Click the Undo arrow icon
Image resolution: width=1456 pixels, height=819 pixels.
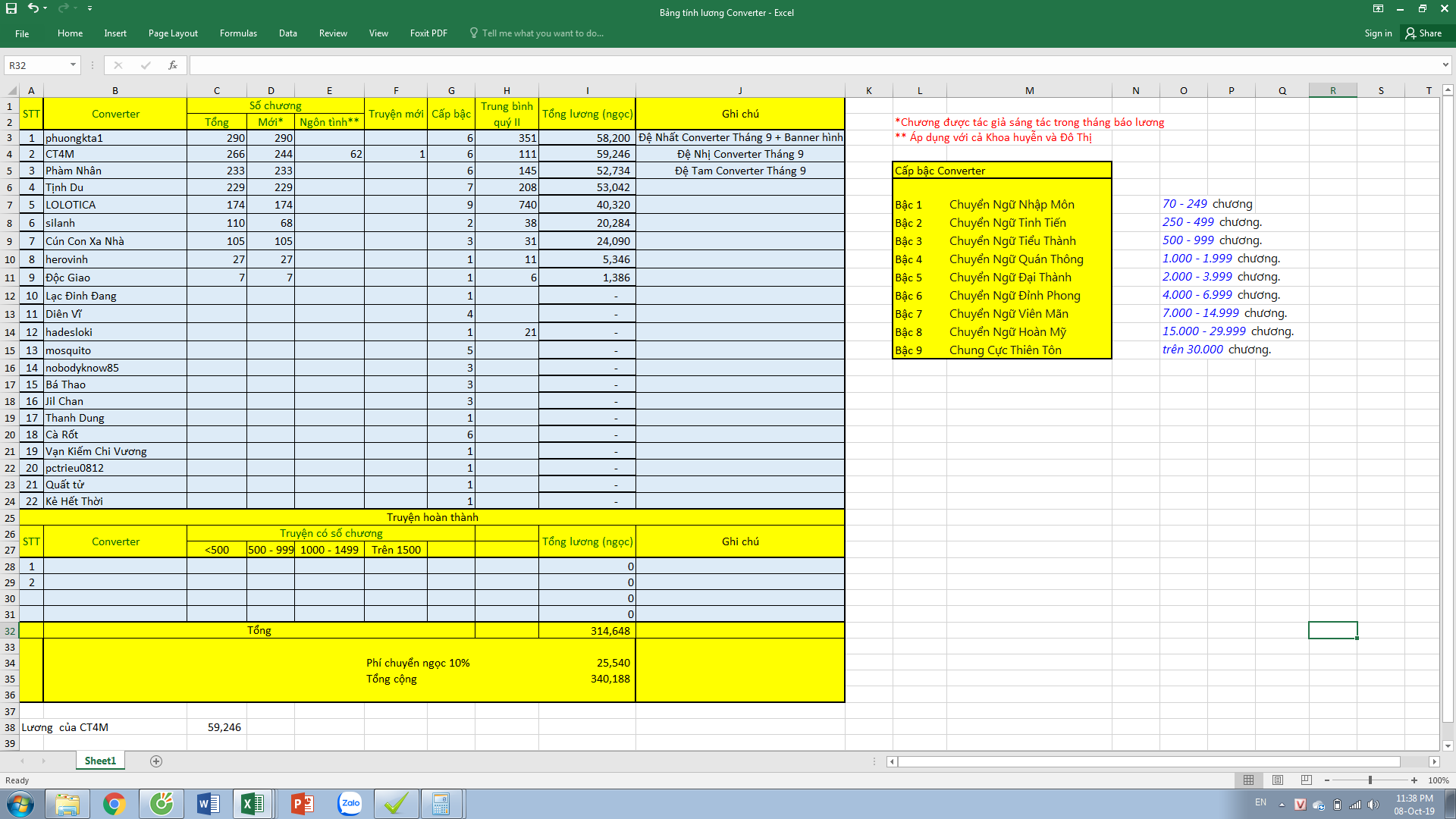[x=33, y=8]
